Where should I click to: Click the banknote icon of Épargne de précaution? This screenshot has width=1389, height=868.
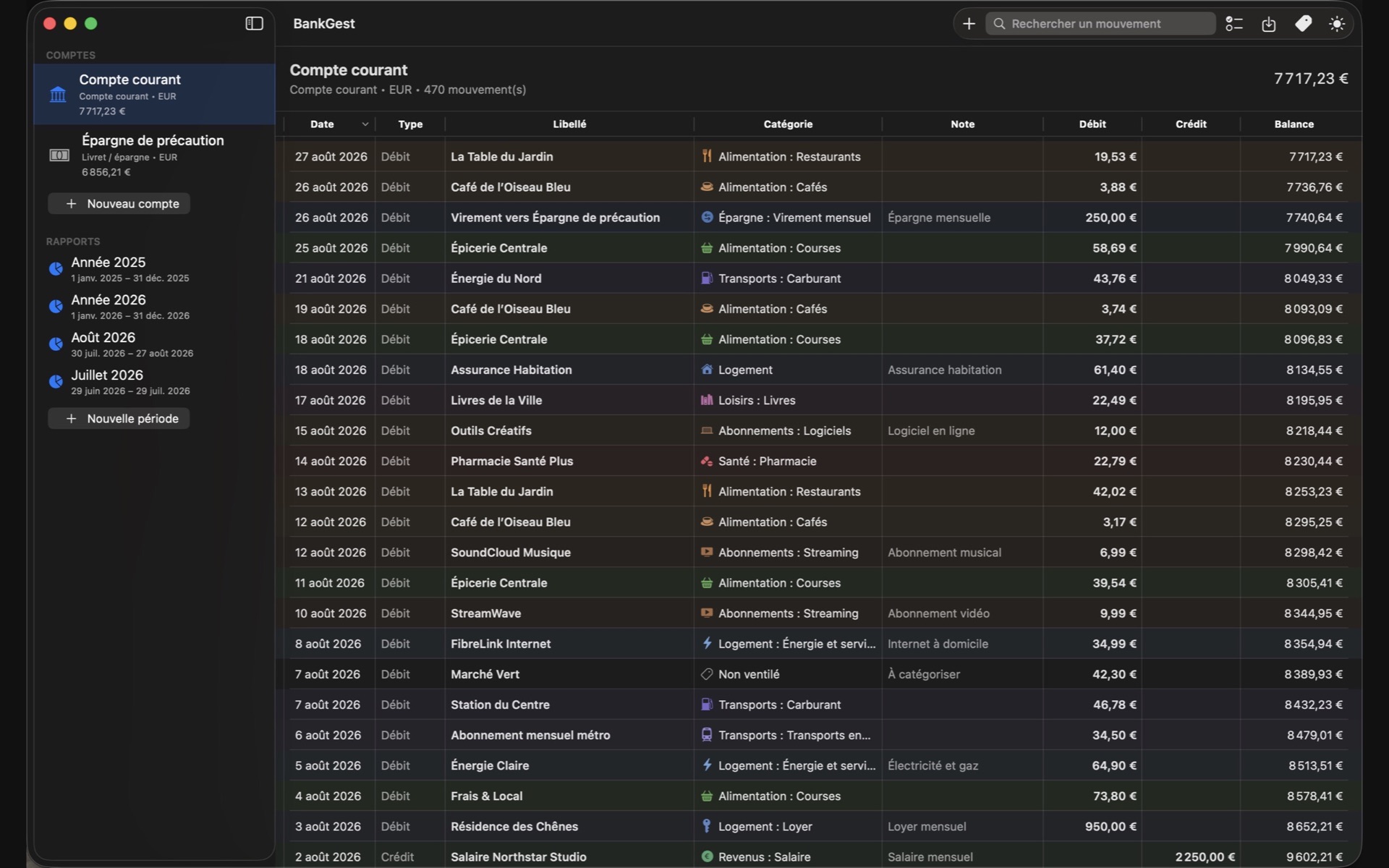59,155
